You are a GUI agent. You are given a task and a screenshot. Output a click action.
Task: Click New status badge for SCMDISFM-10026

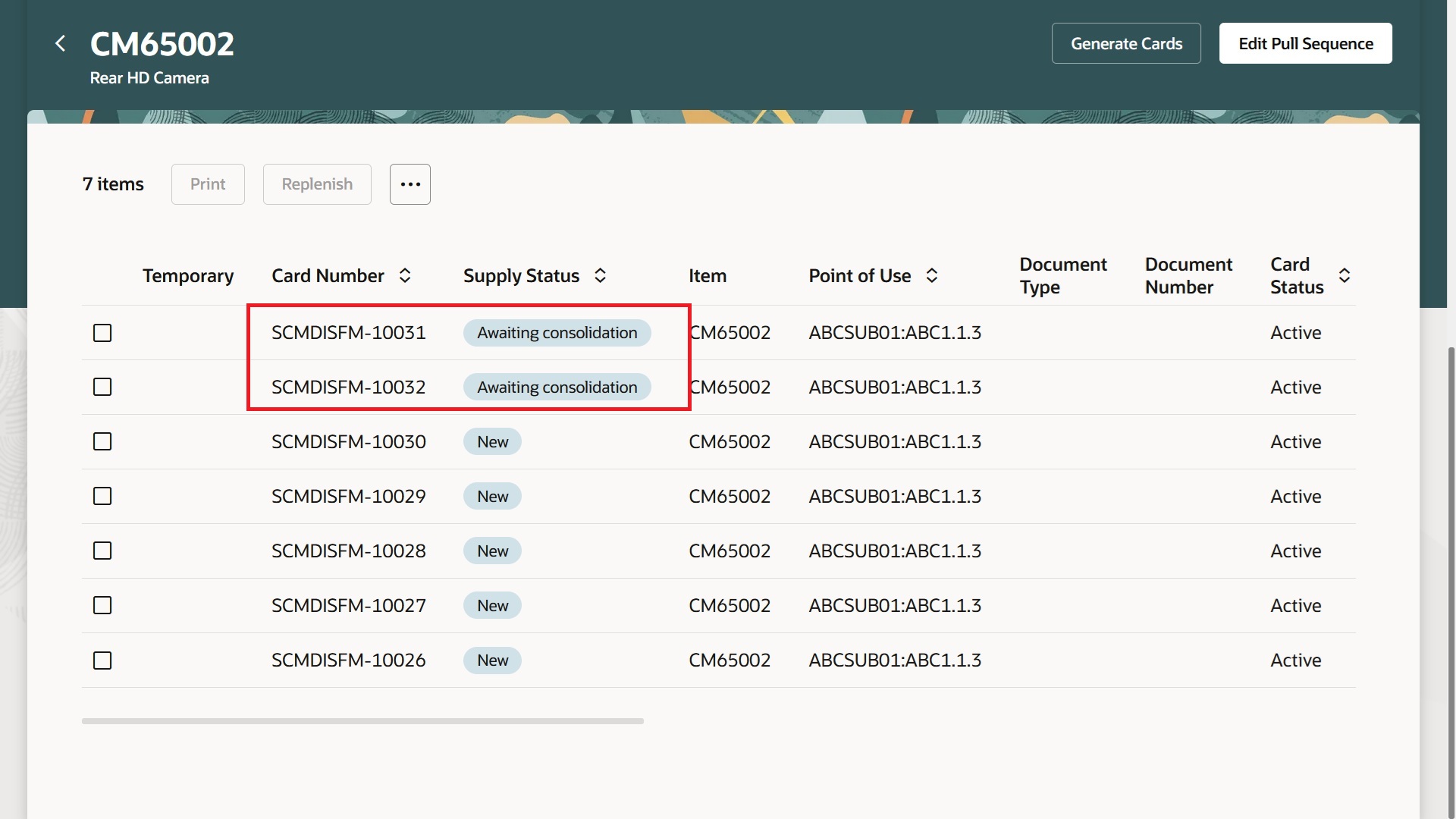492,661
